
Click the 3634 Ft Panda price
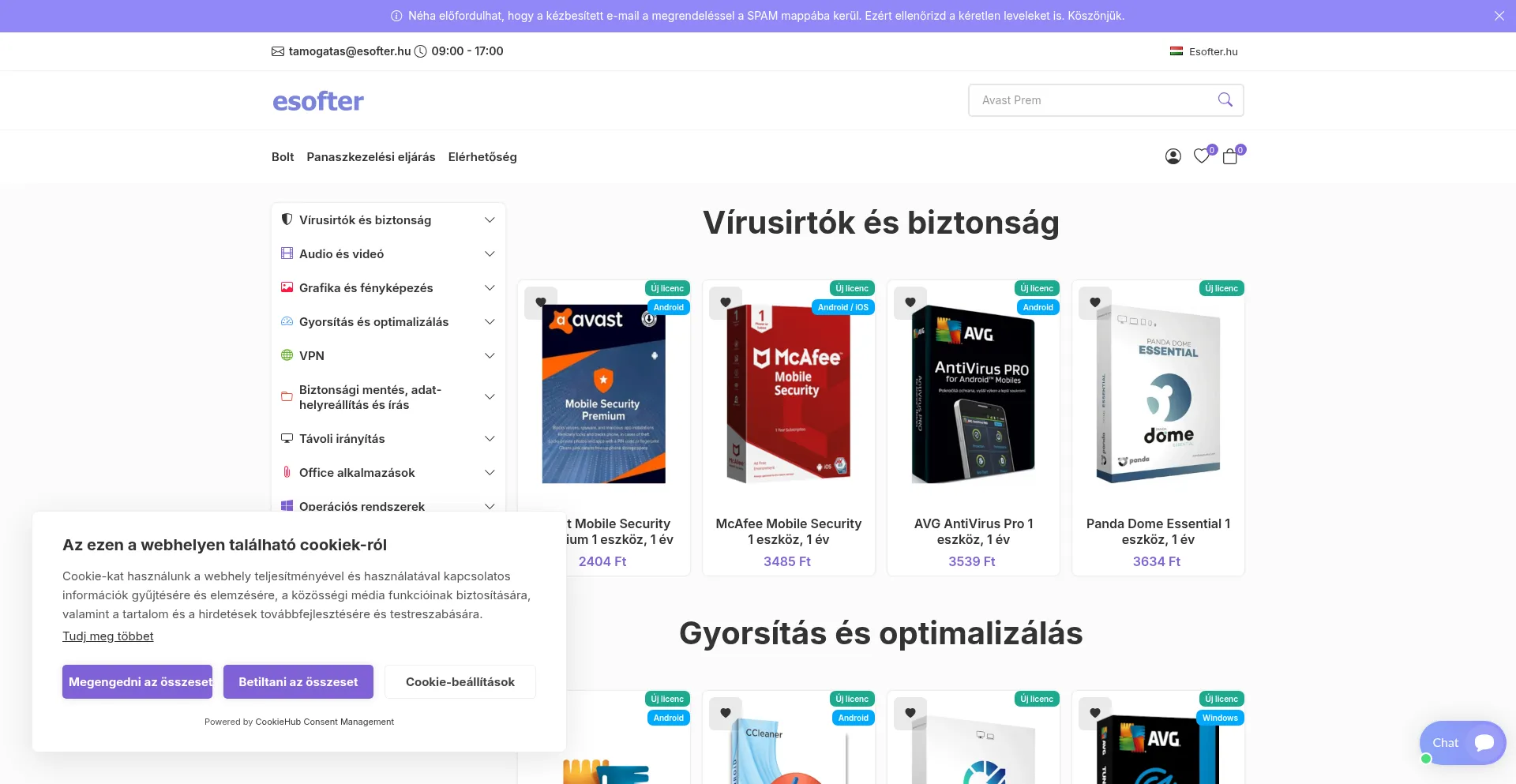1157,561
